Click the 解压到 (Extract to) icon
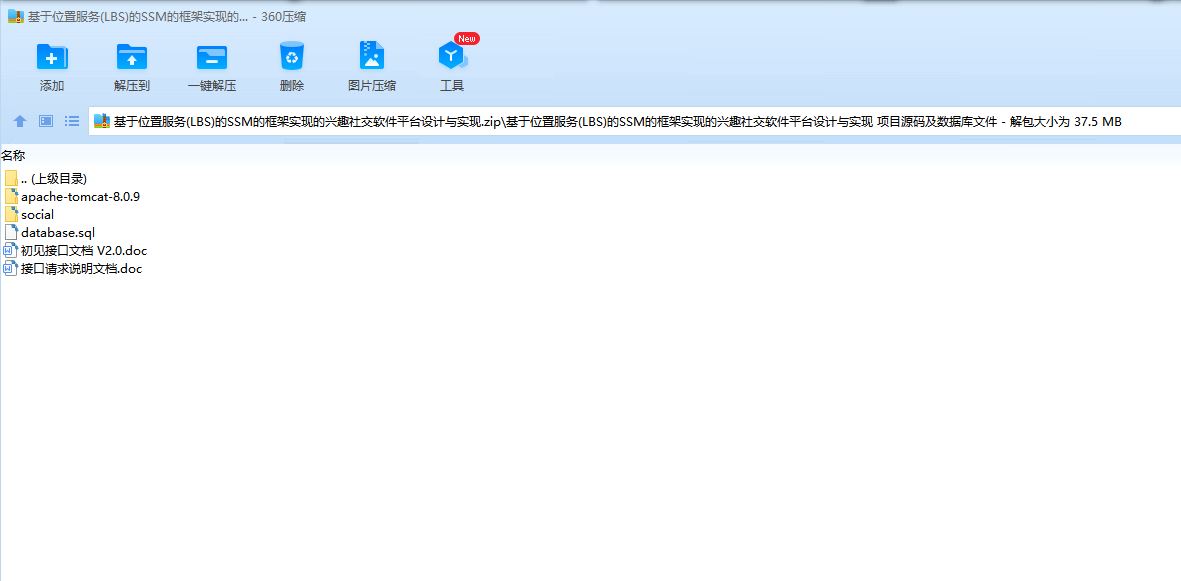The width and height of the screenshot is (1181, 581). tap(132, 57)
